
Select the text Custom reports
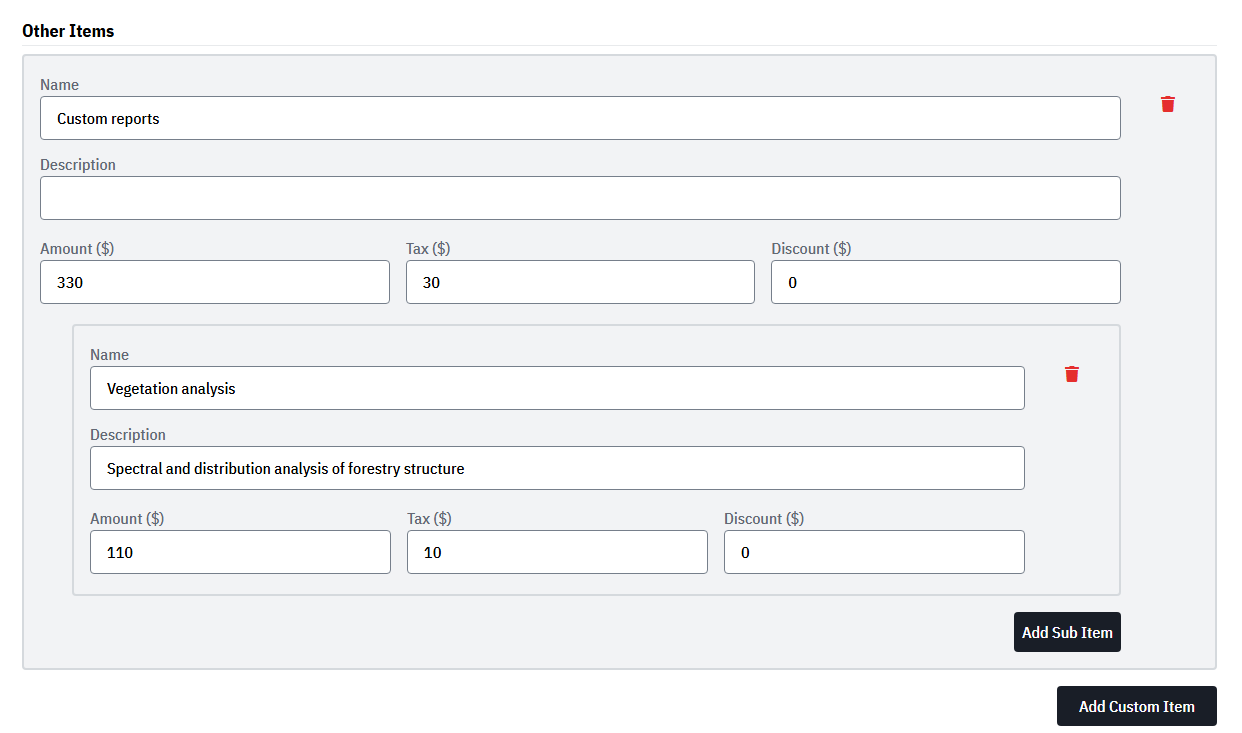(107, 118)
